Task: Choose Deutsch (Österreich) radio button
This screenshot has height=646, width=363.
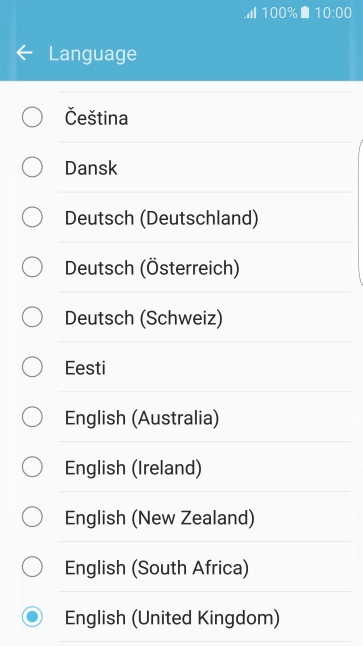Action: tap(32, 267)
